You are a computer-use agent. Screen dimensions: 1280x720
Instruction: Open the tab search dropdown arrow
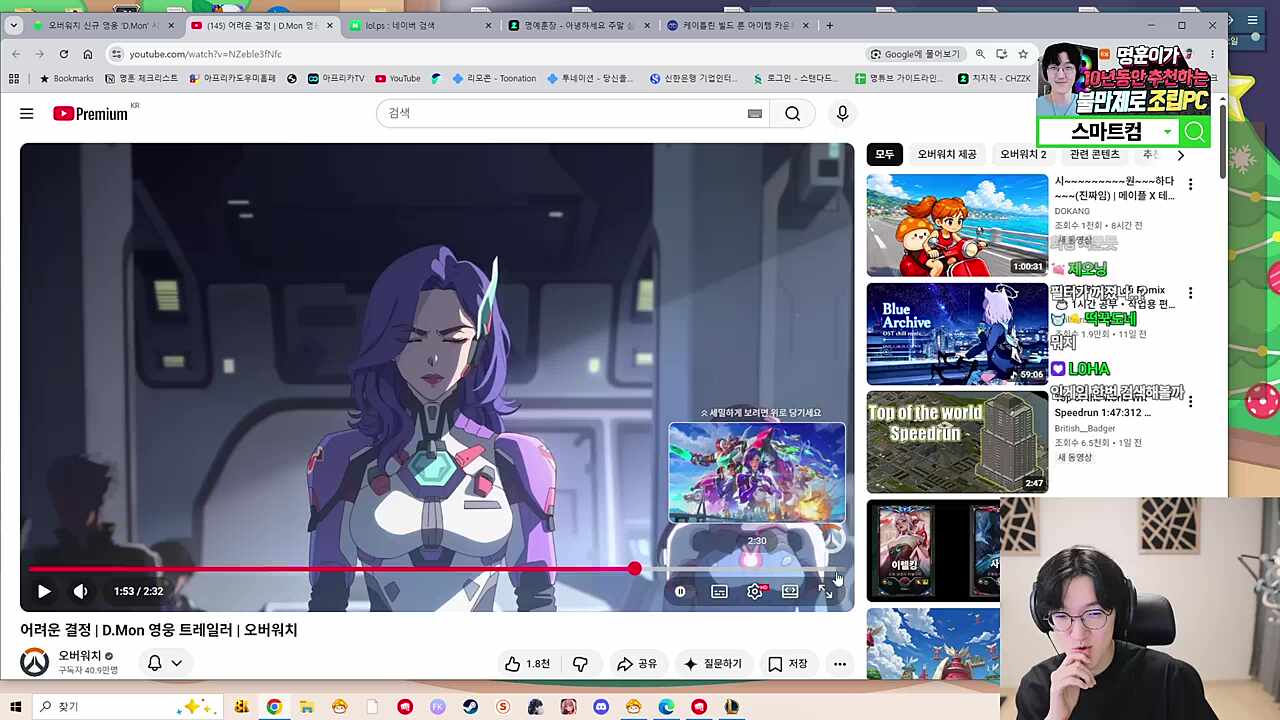13,25
